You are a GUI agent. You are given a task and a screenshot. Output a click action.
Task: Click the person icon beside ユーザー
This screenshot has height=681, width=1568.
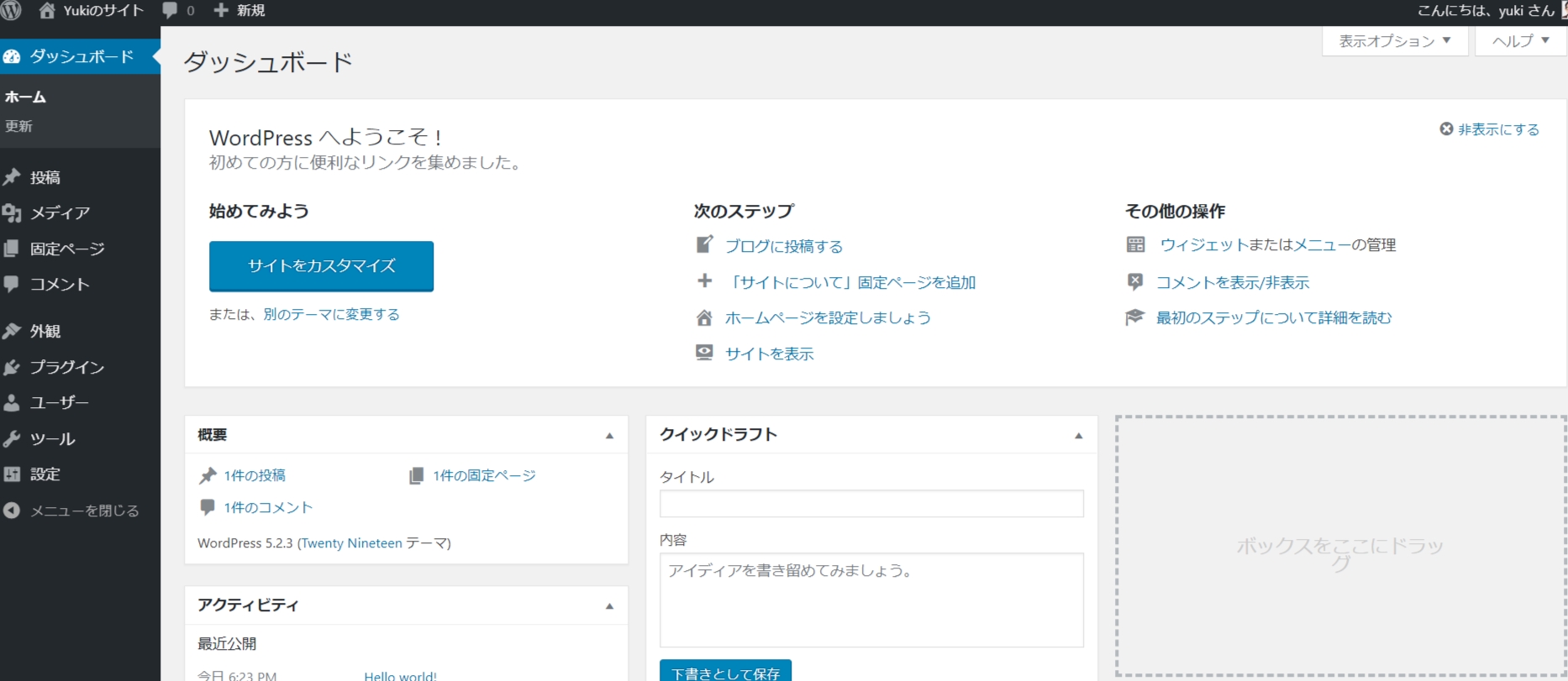(12, 403)
